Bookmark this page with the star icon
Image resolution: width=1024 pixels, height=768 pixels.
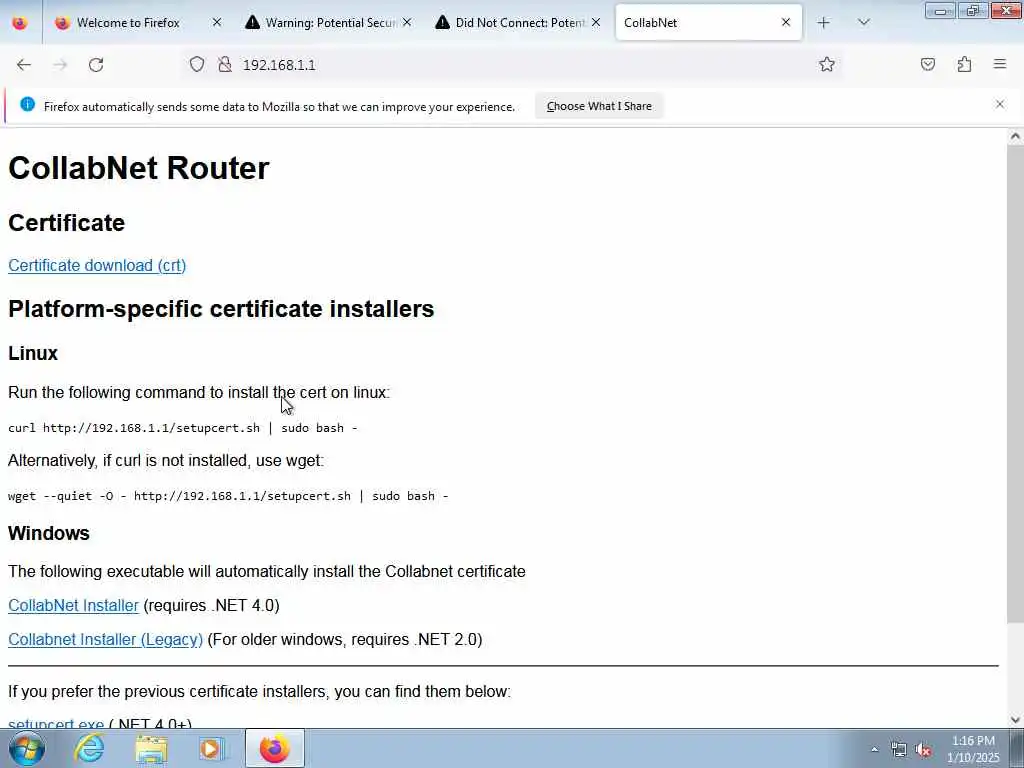pyautogui.click(x=827, y=64)
